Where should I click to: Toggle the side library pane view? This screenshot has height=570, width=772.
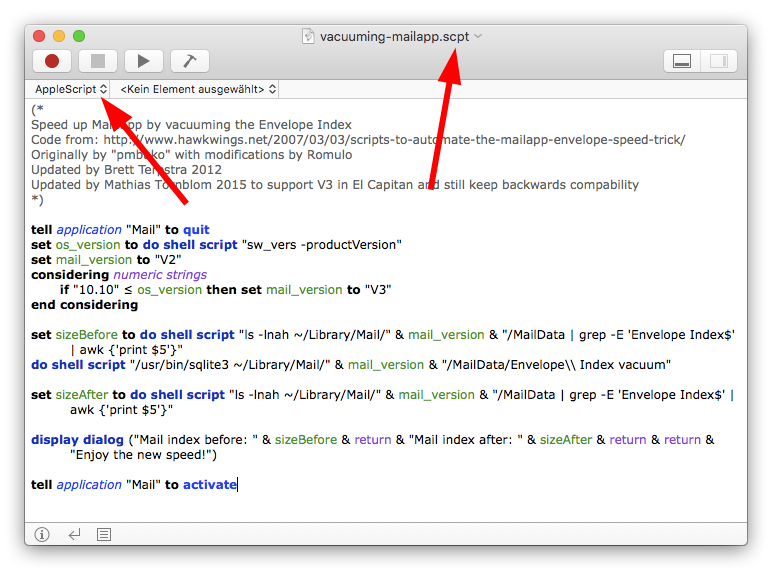tap(717, 61)
